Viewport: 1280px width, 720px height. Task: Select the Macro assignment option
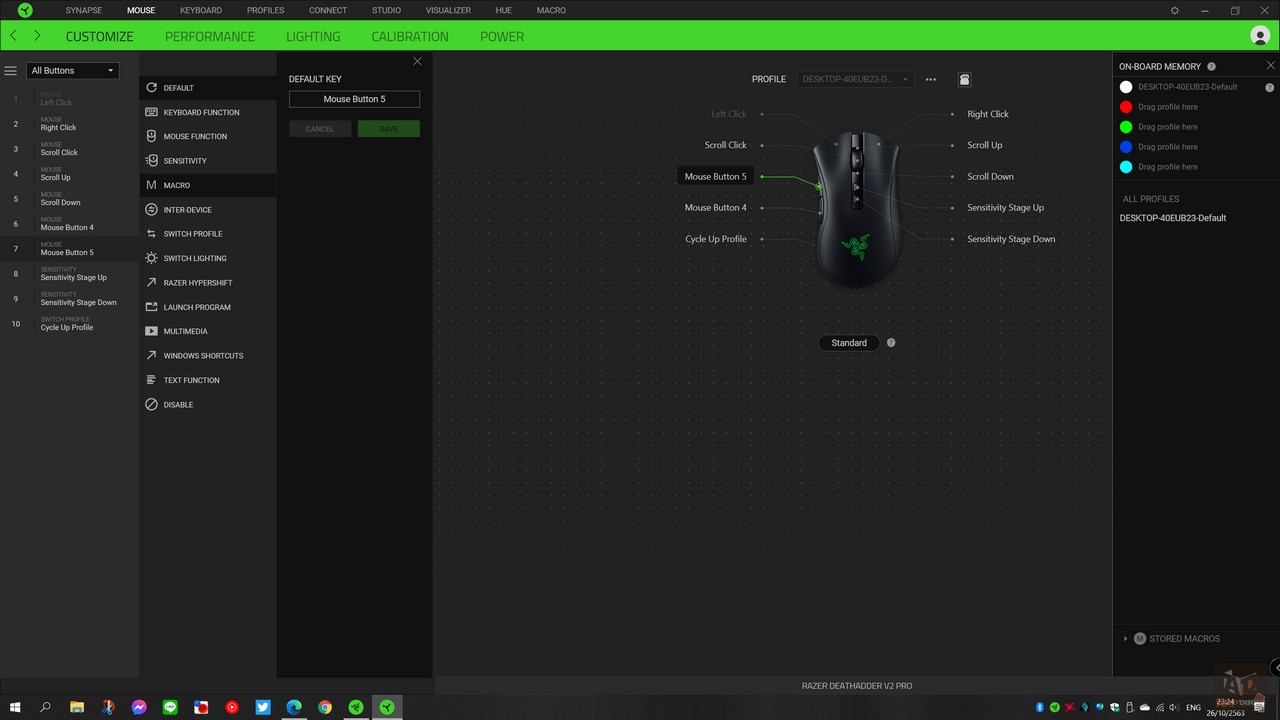208,185
